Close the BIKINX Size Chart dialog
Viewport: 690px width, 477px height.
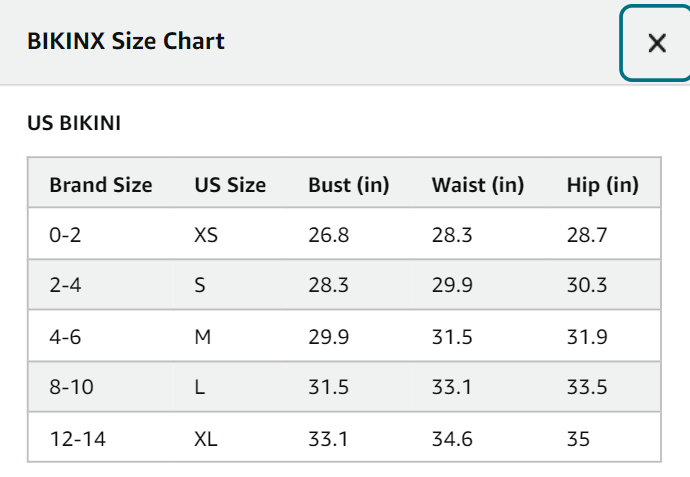656,43
